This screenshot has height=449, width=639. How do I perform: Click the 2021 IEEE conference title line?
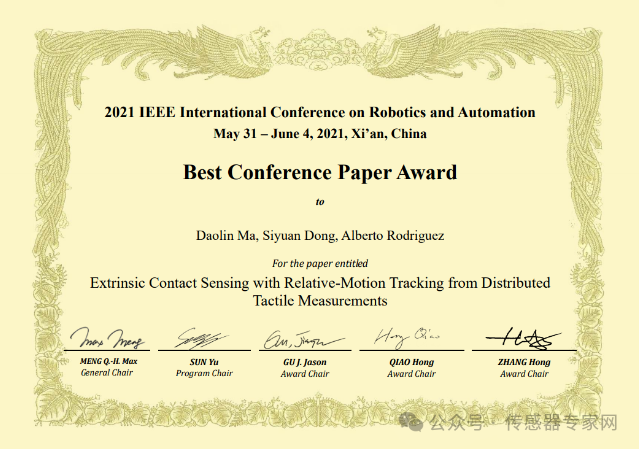[319, 113]
